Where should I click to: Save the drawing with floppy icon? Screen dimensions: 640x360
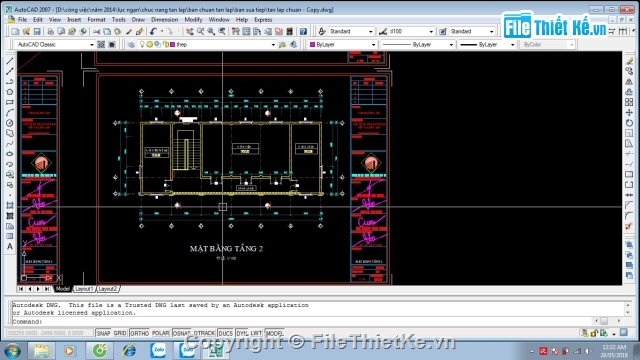click(37, 31)
